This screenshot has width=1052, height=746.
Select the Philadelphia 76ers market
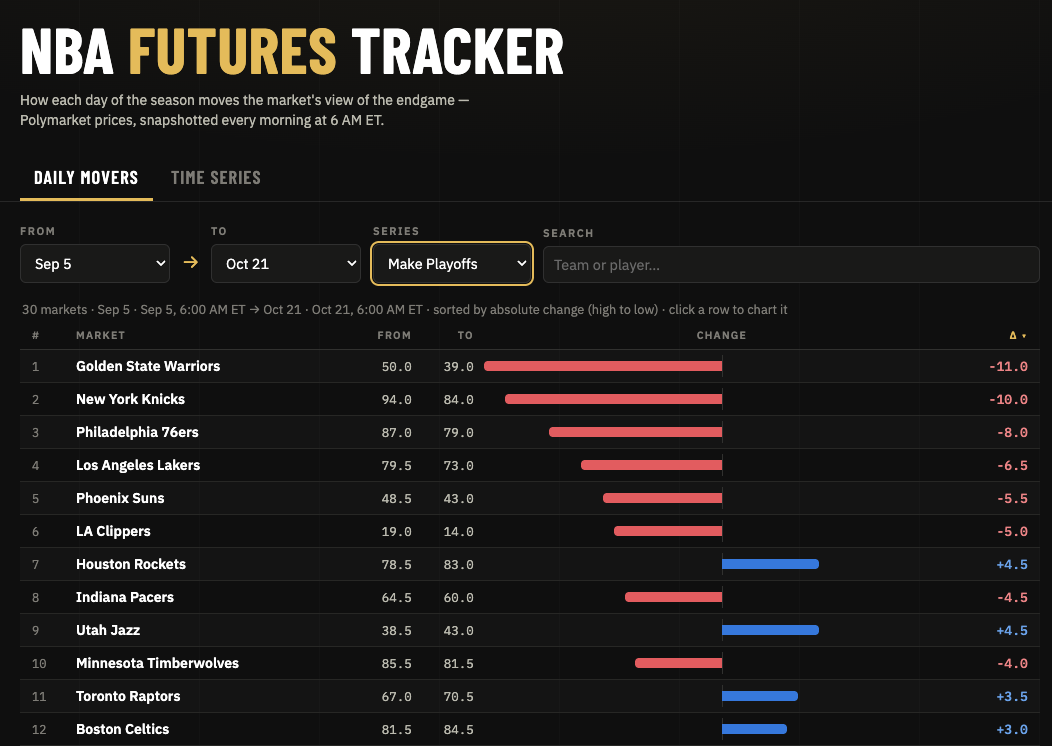pyautogui.click(x=530, y=432)
